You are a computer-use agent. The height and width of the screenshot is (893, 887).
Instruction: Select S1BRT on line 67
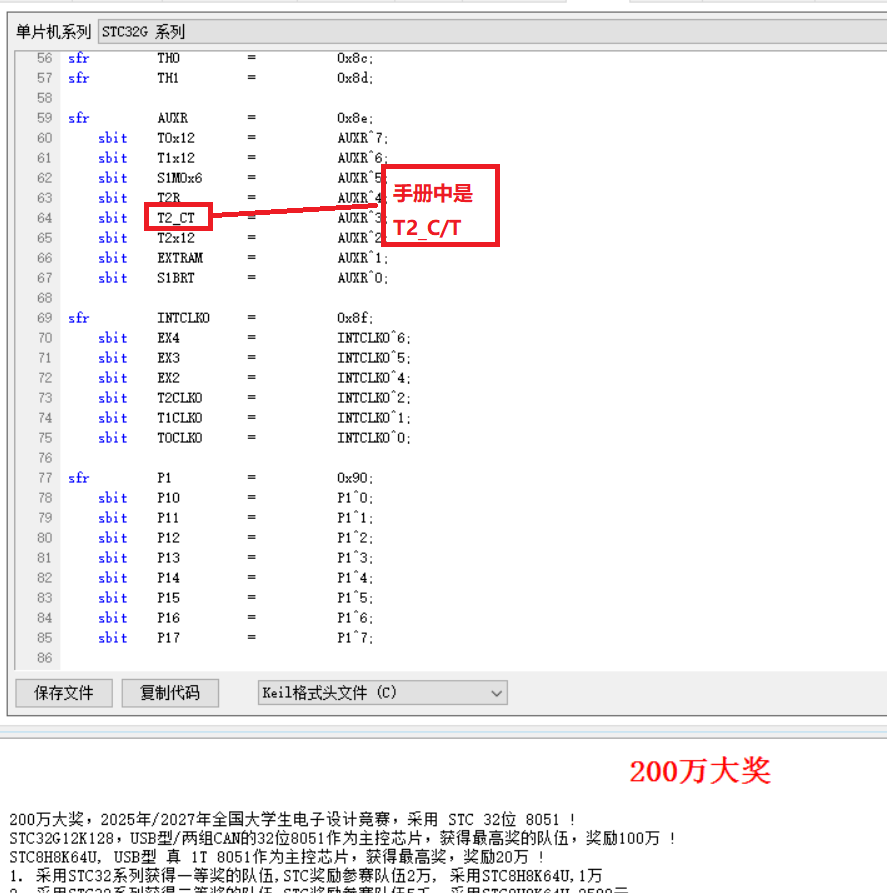pos(176,278)
